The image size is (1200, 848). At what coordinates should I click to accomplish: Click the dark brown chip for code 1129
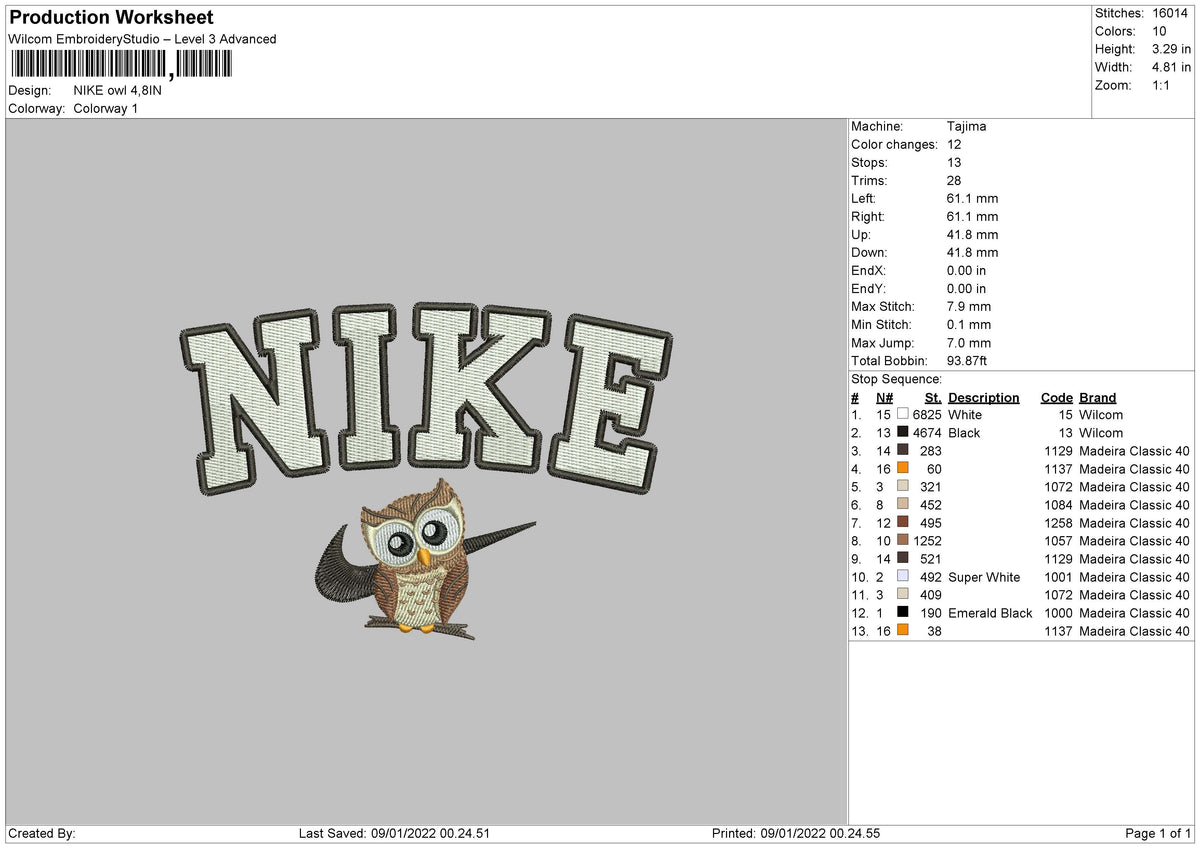(x=904, y=451)
